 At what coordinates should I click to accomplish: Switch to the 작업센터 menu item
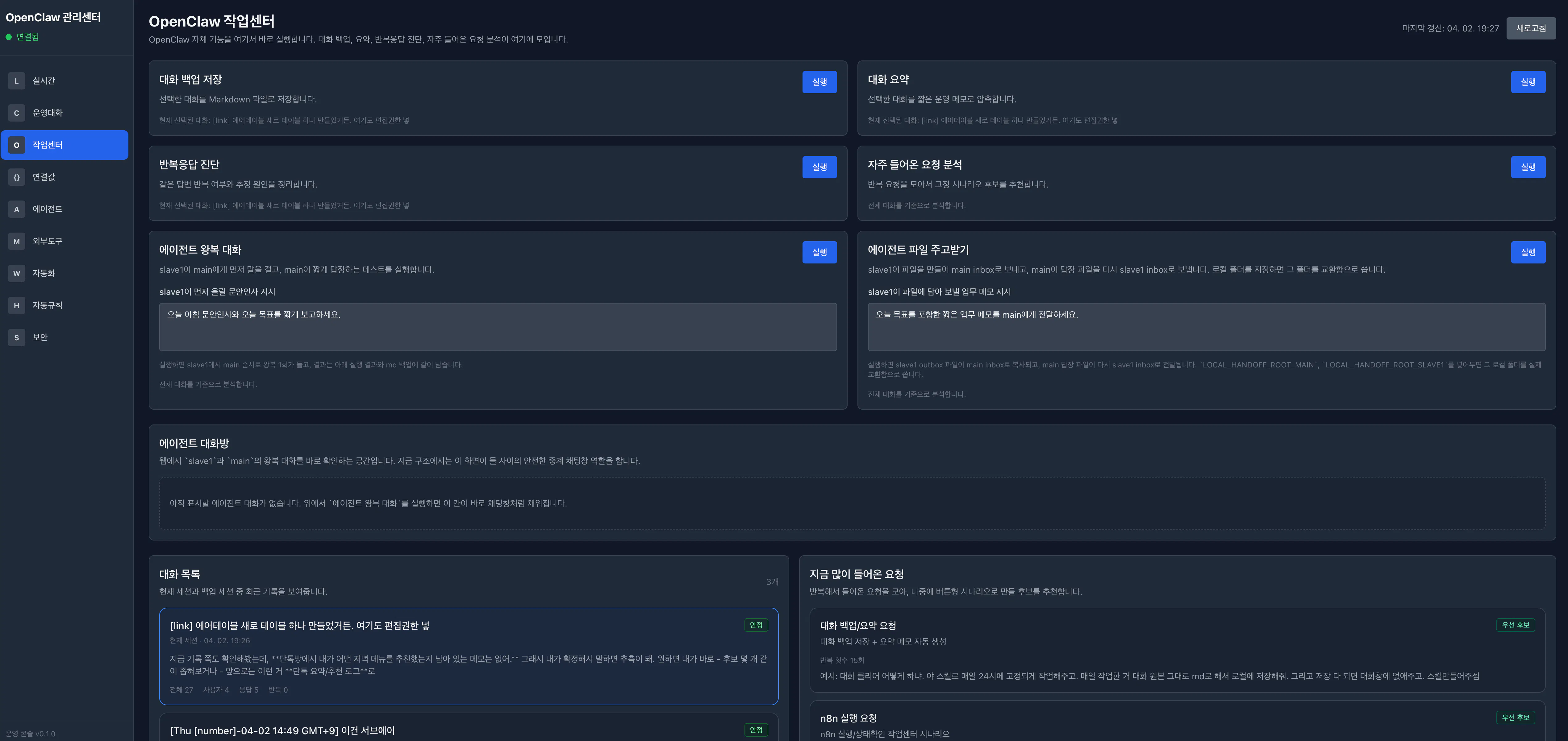[x=65, y=145]
